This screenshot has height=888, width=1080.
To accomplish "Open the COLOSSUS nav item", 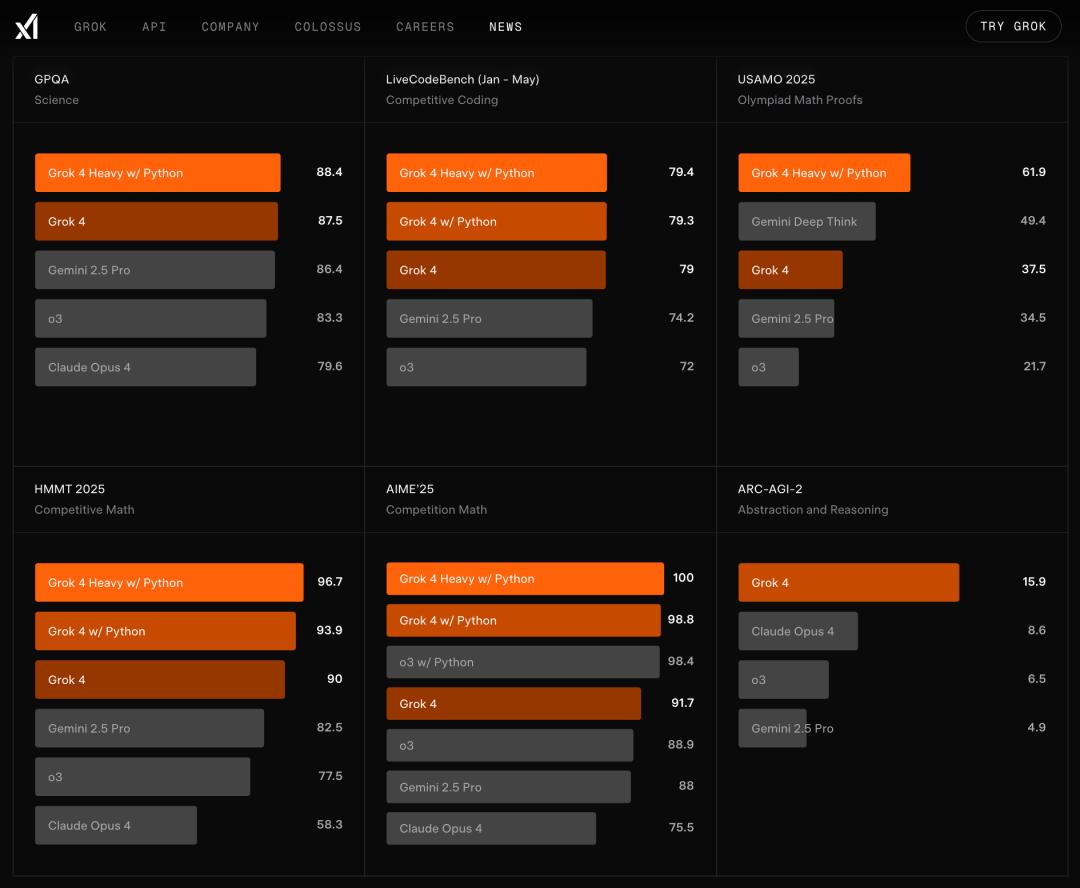I will click(328, 27).
